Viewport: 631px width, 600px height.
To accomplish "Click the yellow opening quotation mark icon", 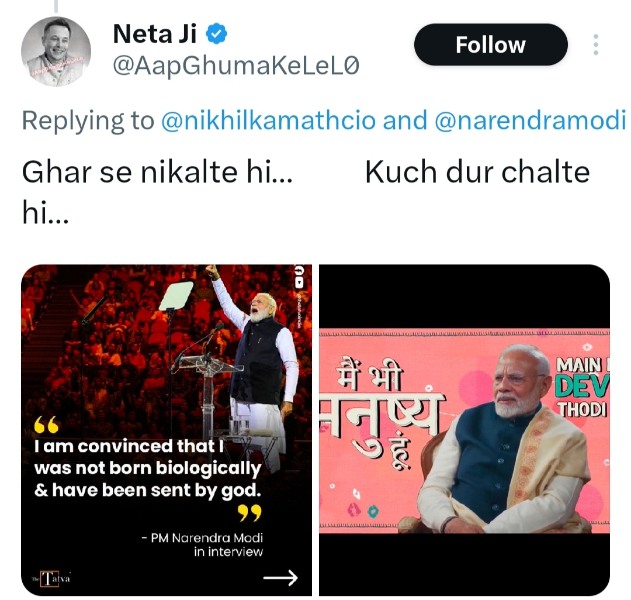I will coord(47,423).
